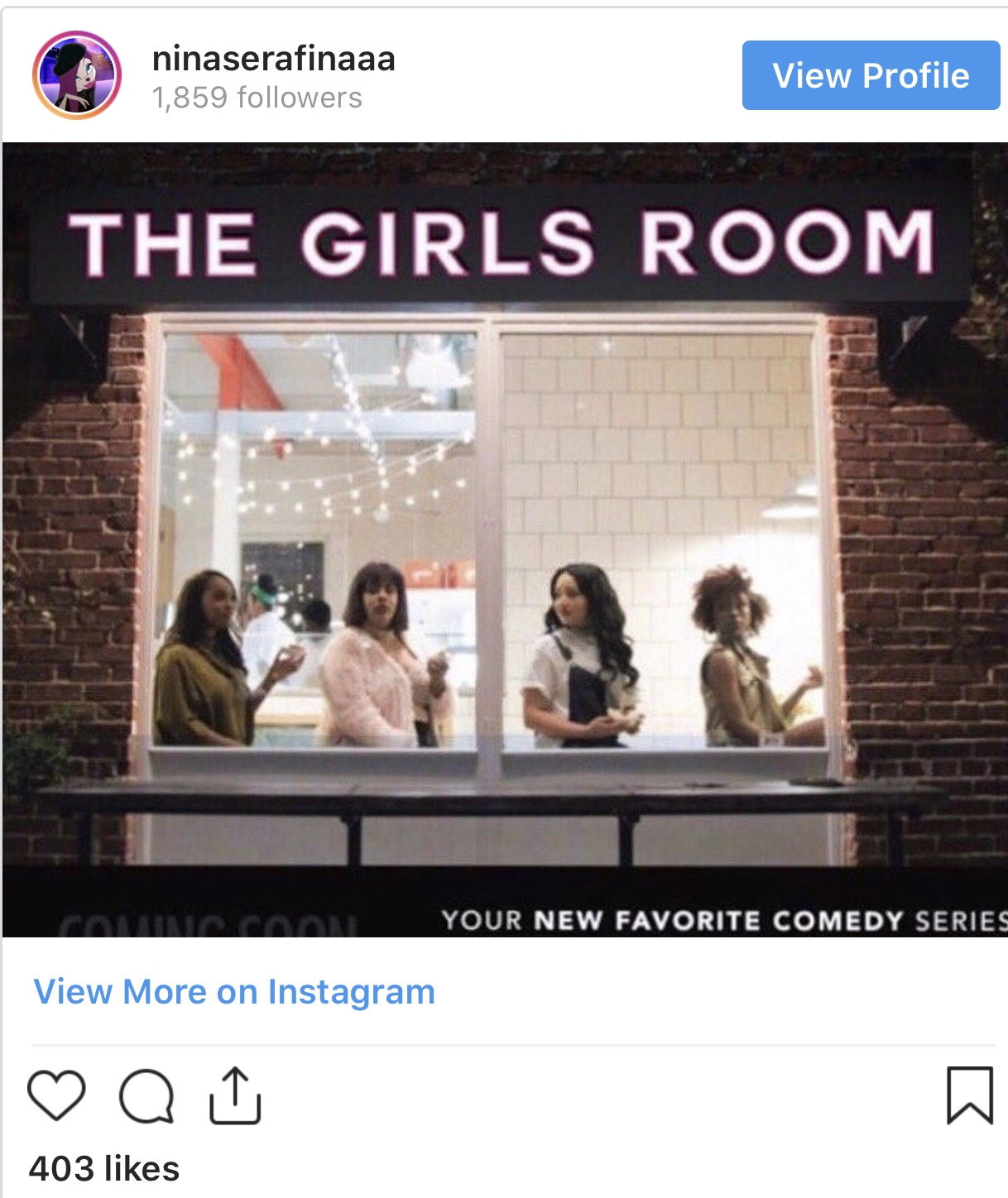Click the 1,859 followers text
This screenshot has height=1198, width=1008.
257,98
